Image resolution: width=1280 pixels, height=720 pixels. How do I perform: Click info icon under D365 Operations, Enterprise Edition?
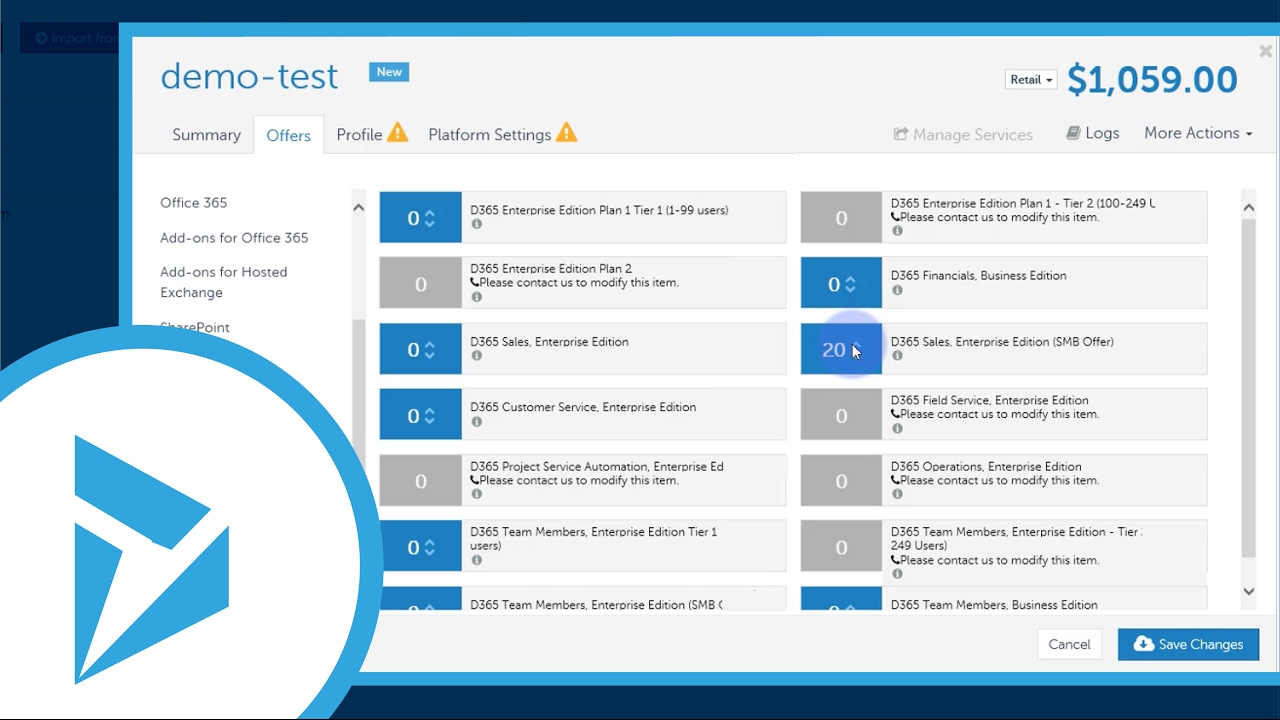(x=897, y=495)
